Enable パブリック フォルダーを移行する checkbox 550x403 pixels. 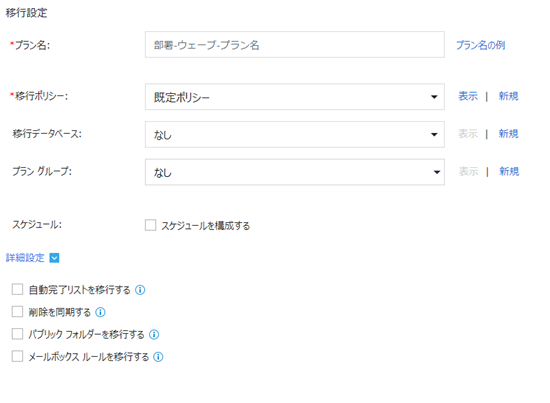point(17,334)
